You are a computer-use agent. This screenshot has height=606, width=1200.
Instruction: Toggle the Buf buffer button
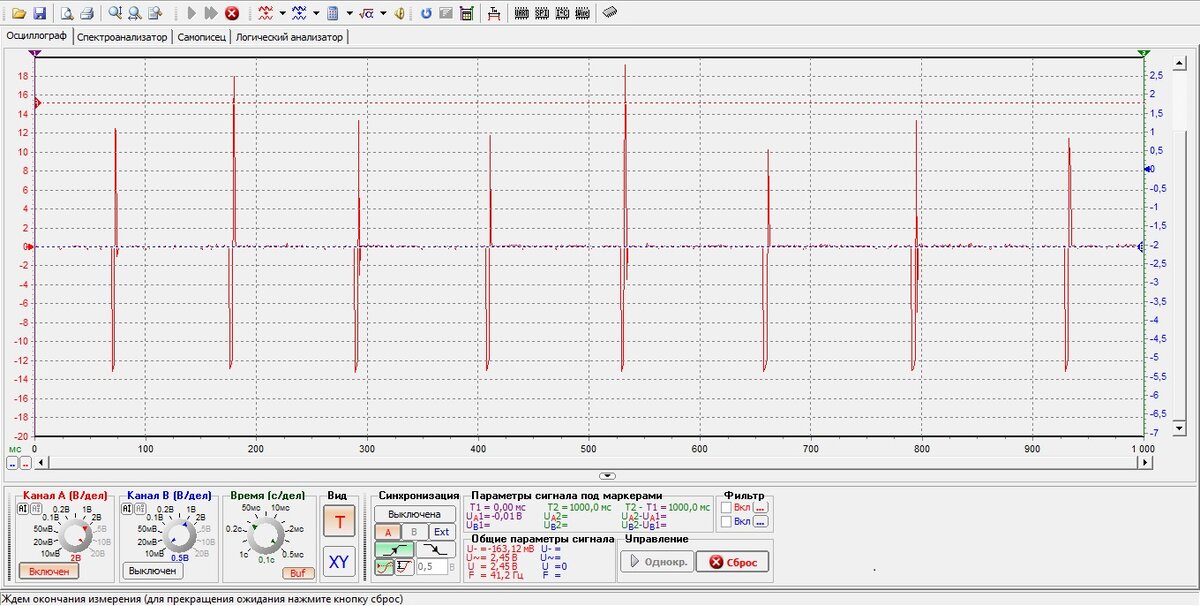tap(298, 573)
